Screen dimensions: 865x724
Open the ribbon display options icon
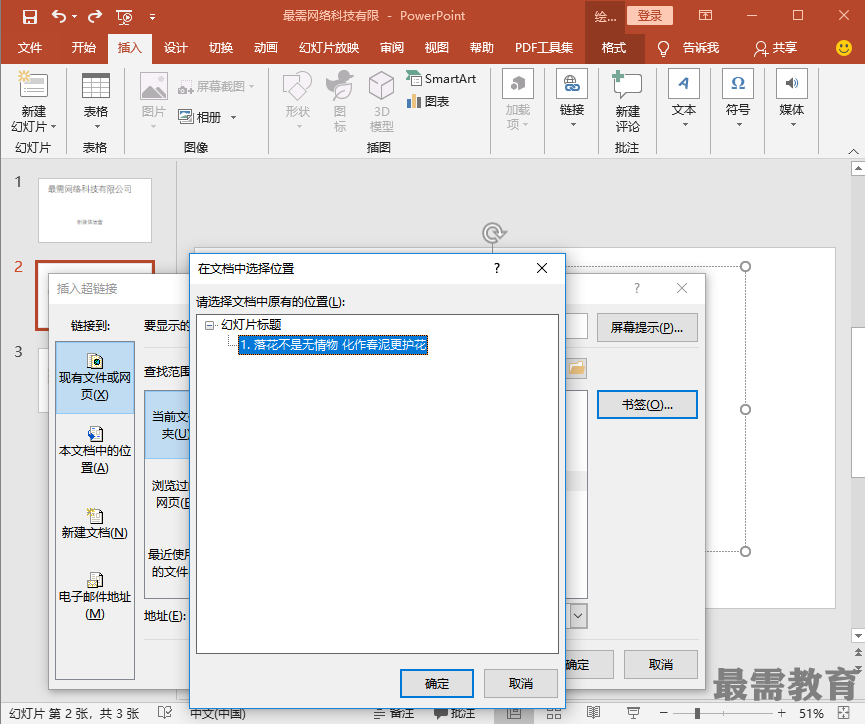[706, 15]
